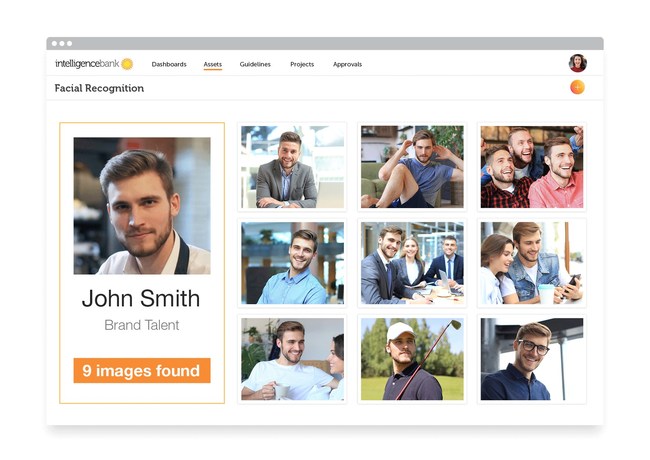Click the 9 images found button

[142, 370]
